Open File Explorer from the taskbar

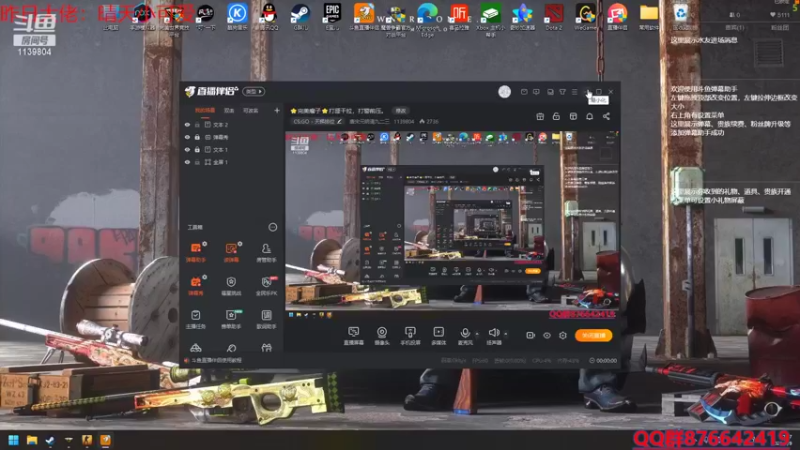32,440
